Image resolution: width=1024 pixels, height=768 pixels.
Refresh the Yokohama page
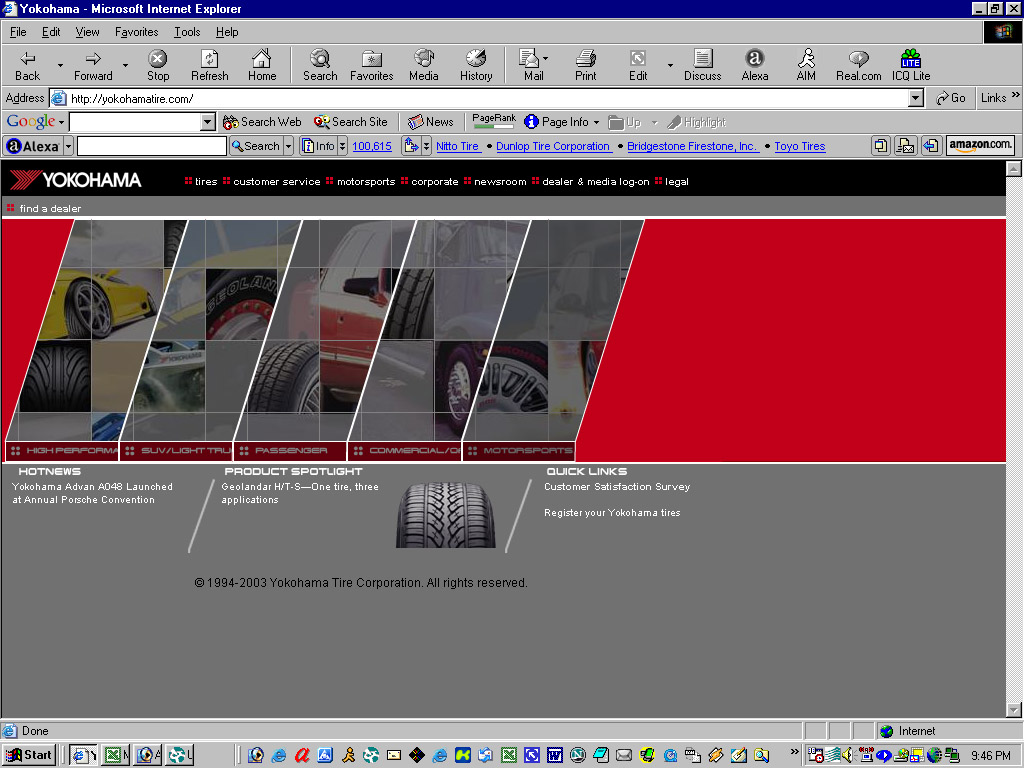click(210, 65)
